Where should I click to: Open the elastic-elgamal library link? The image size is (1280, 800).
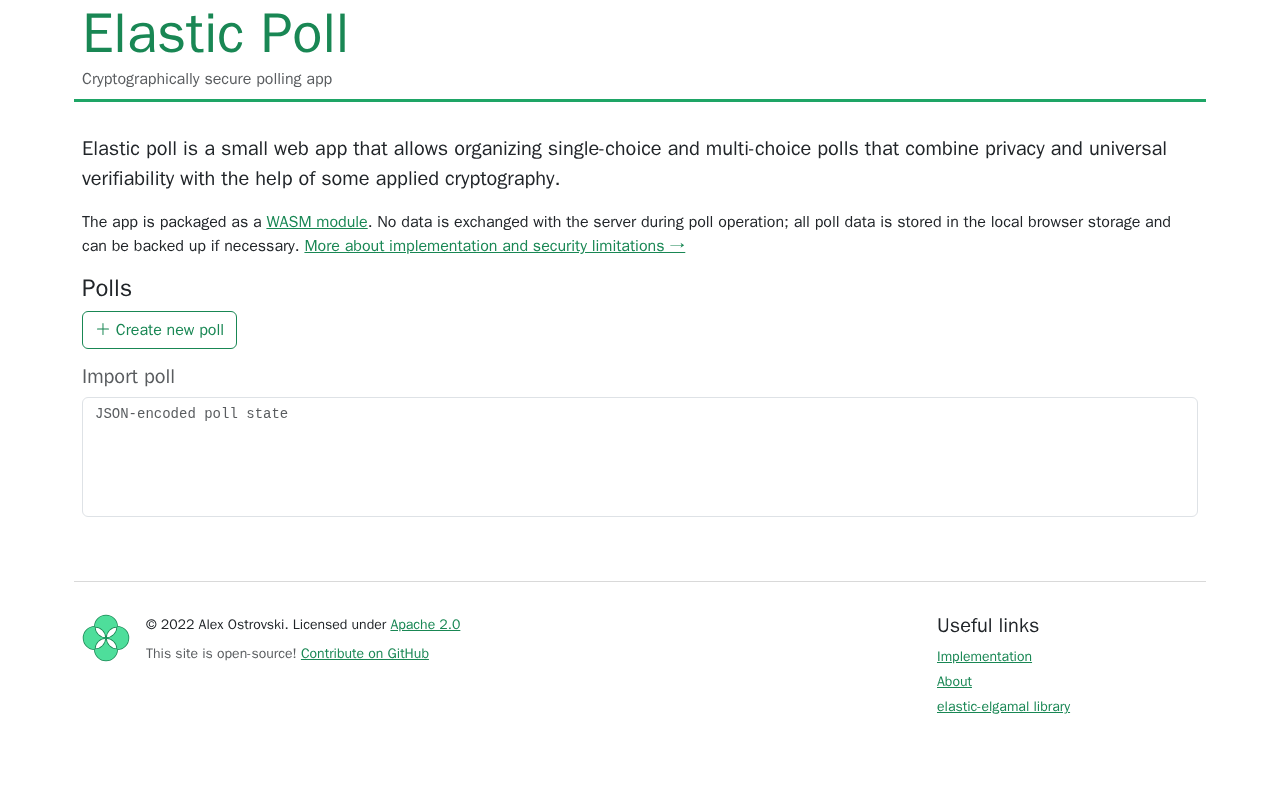(1003, 707)
